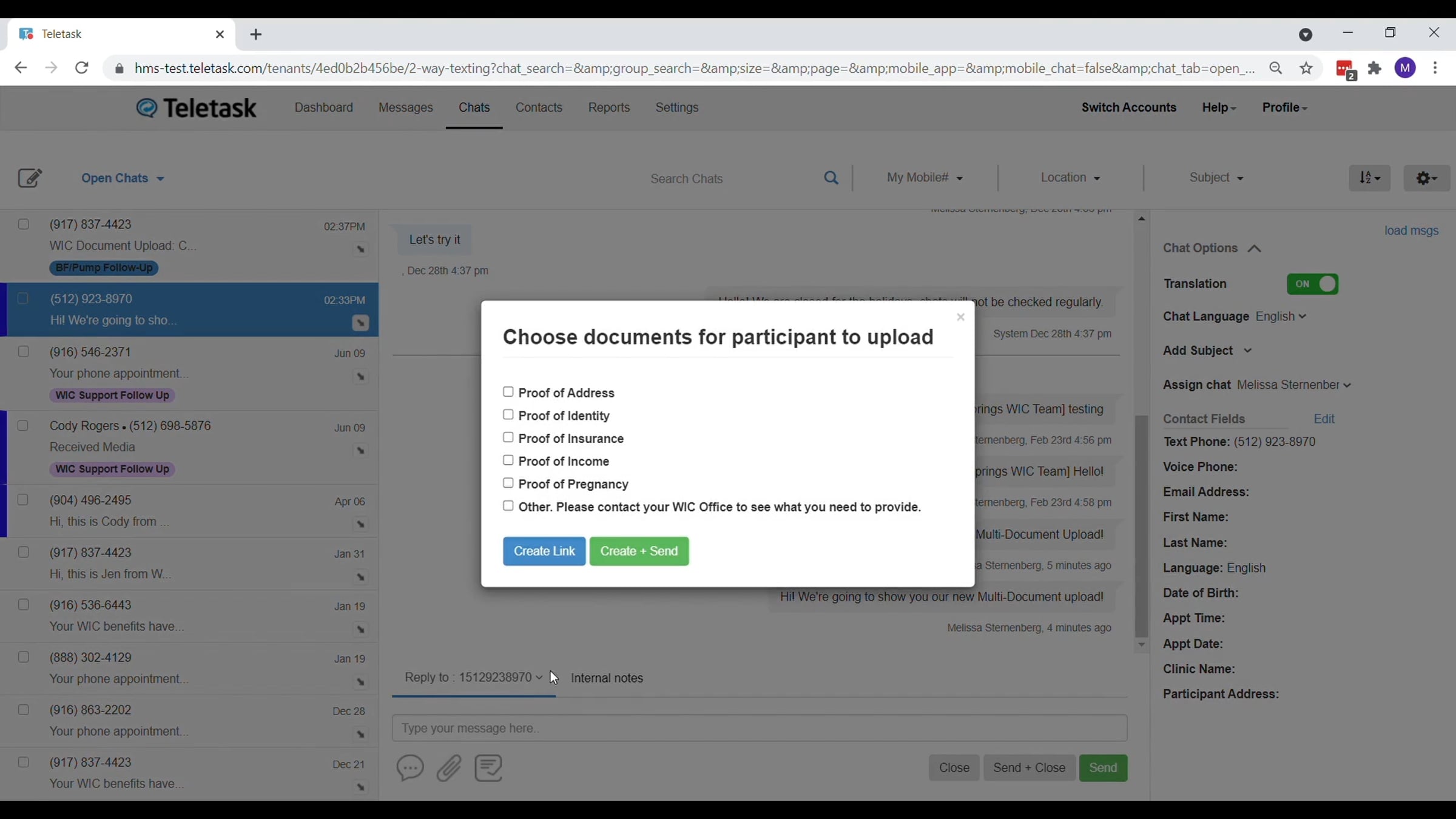This screenshot has width=1456, height=819.
Task: Click the Create + Send button
Action: [639, 551]
